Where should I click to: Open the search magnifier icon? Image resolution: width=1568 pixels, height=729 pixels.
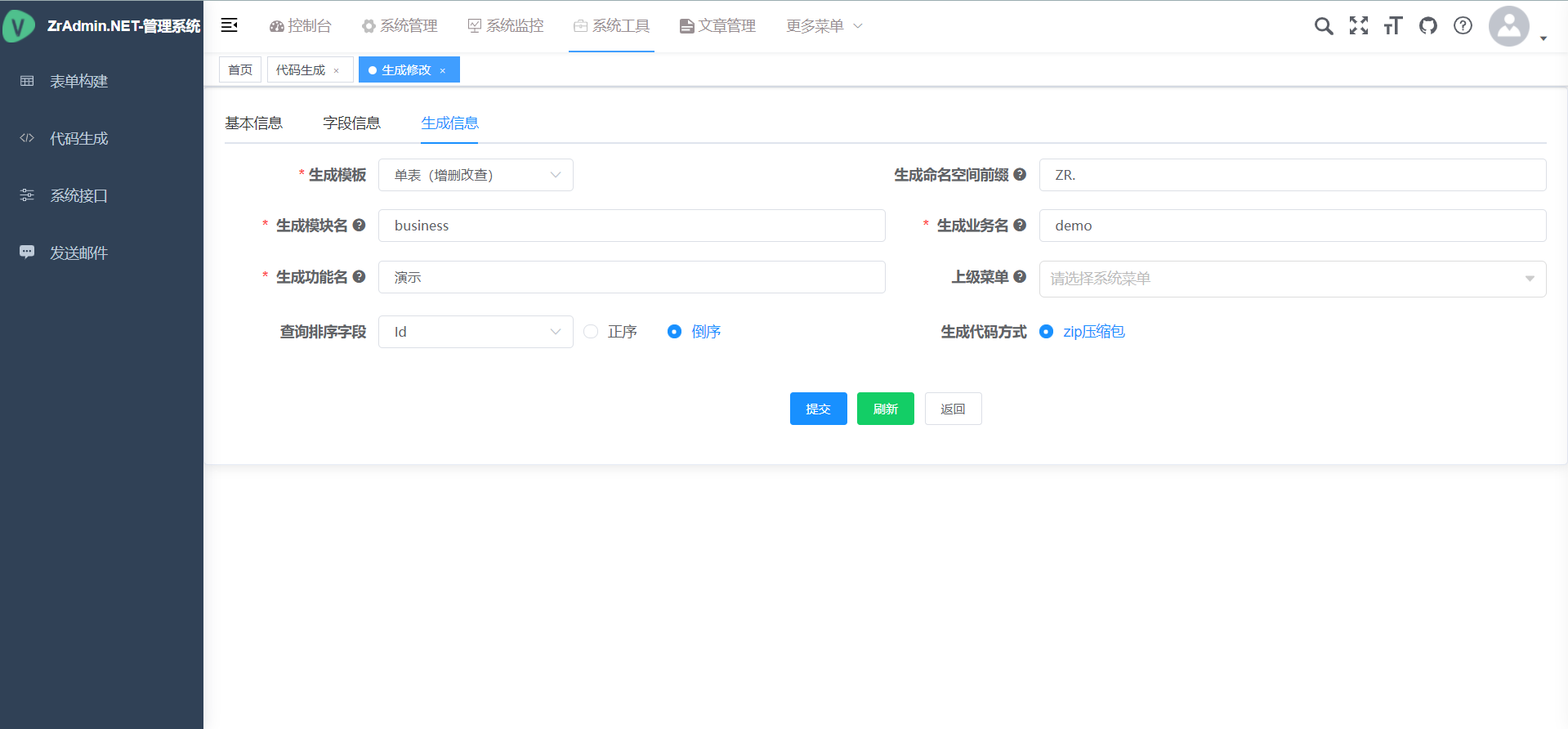coord(1323,26)
